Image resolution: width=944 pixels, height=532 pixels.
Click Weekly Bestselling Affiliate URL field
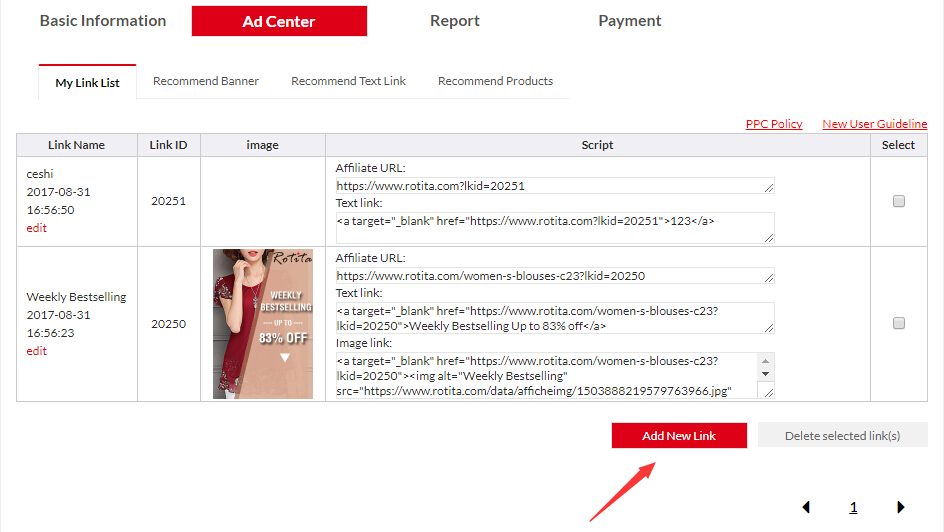554,276
